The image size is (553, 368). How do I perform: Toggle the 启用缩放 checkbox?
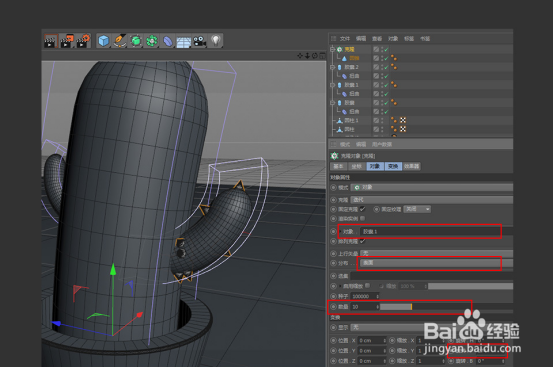(x=368, y=285)
